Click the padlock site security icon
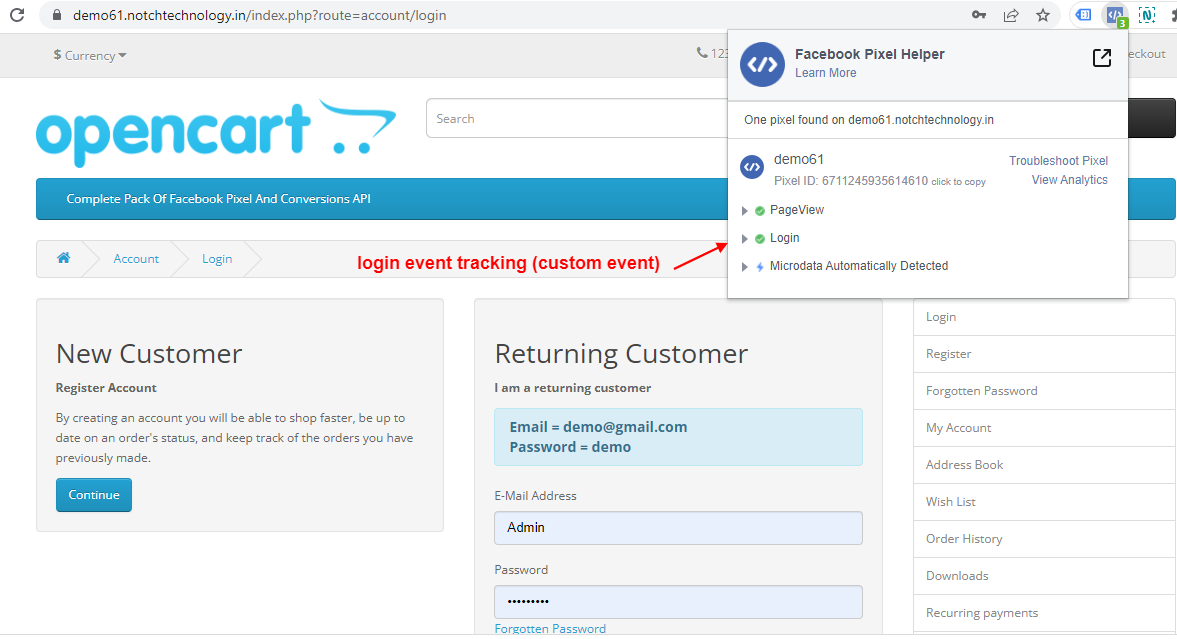The width and height of the screenshot is (1177, 639). click(x=56, y=15)
